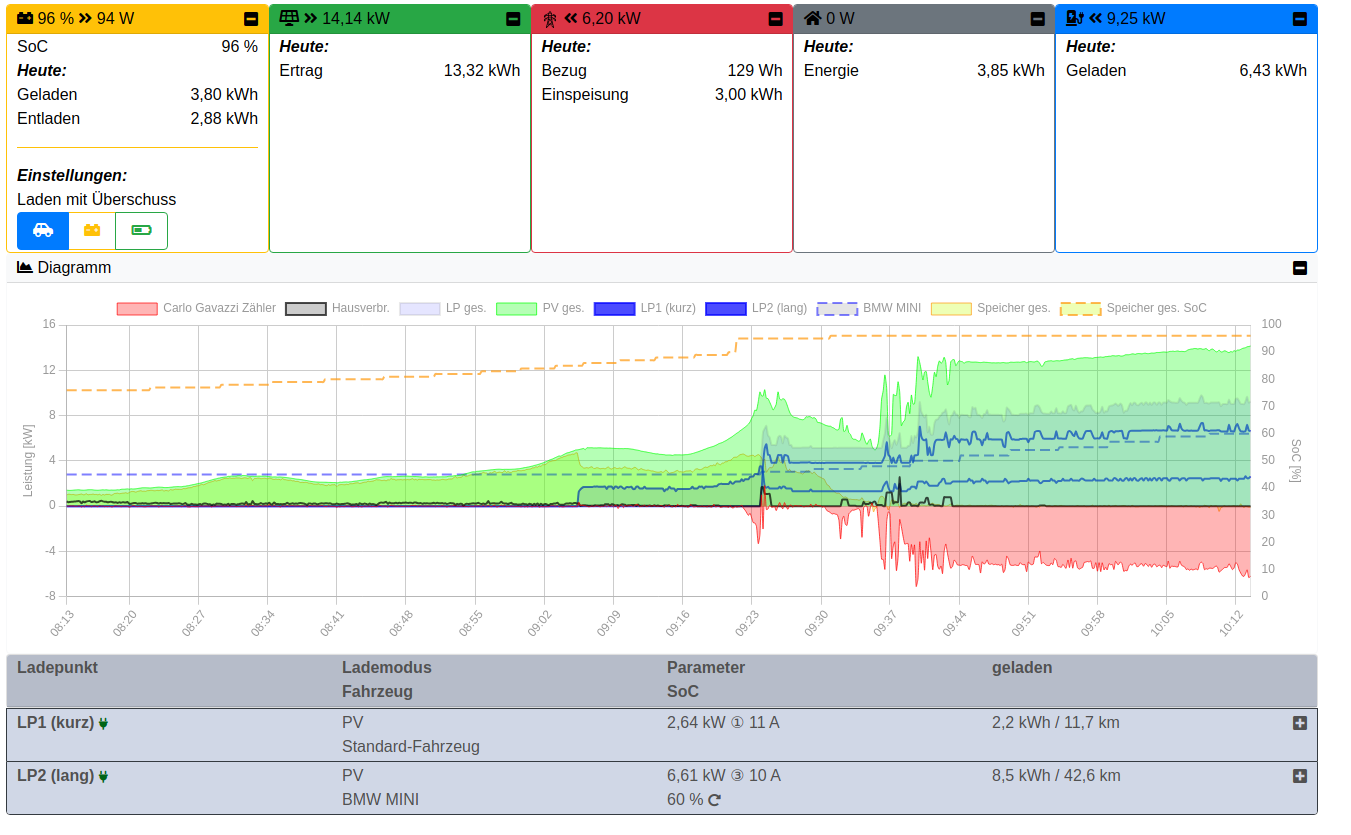Click the plug icon beside LP1 (kurz)

pyautogui.click(x=103, y=723)
